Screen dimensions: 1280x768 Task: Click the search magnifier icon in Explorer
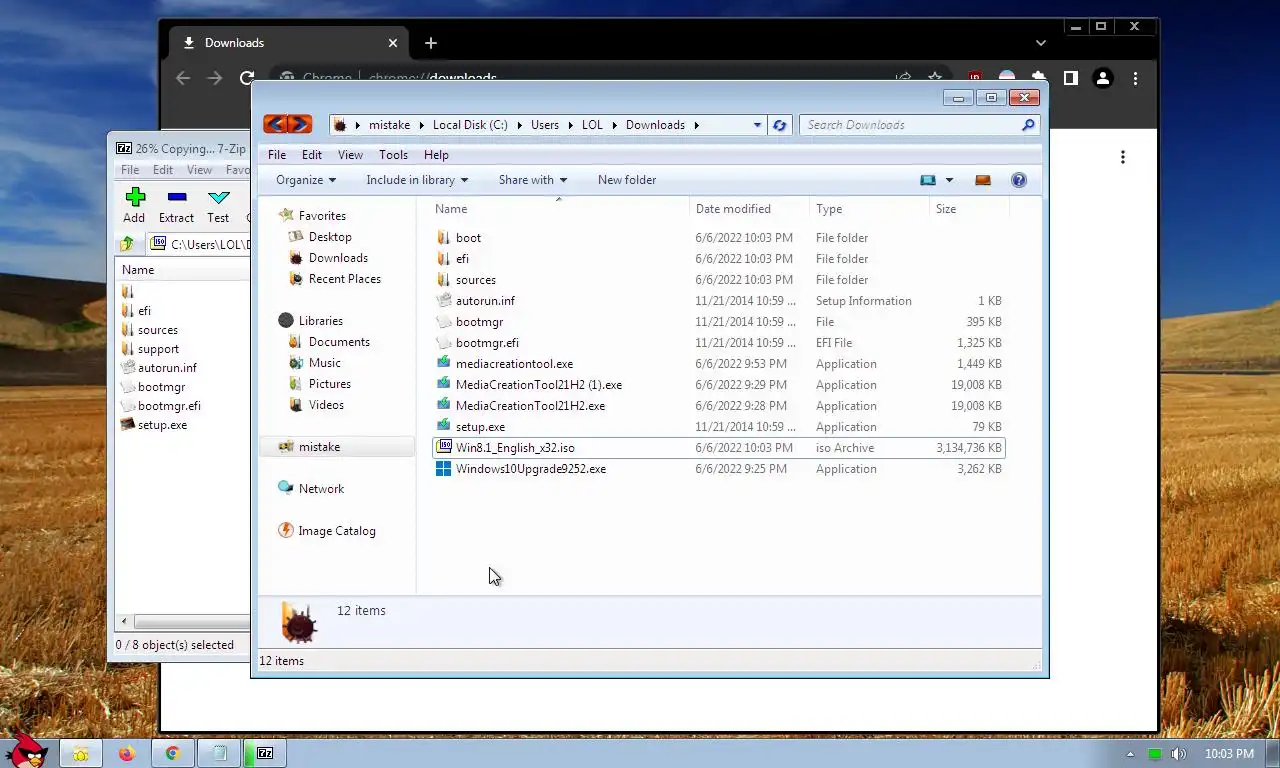coord(1027,125)
